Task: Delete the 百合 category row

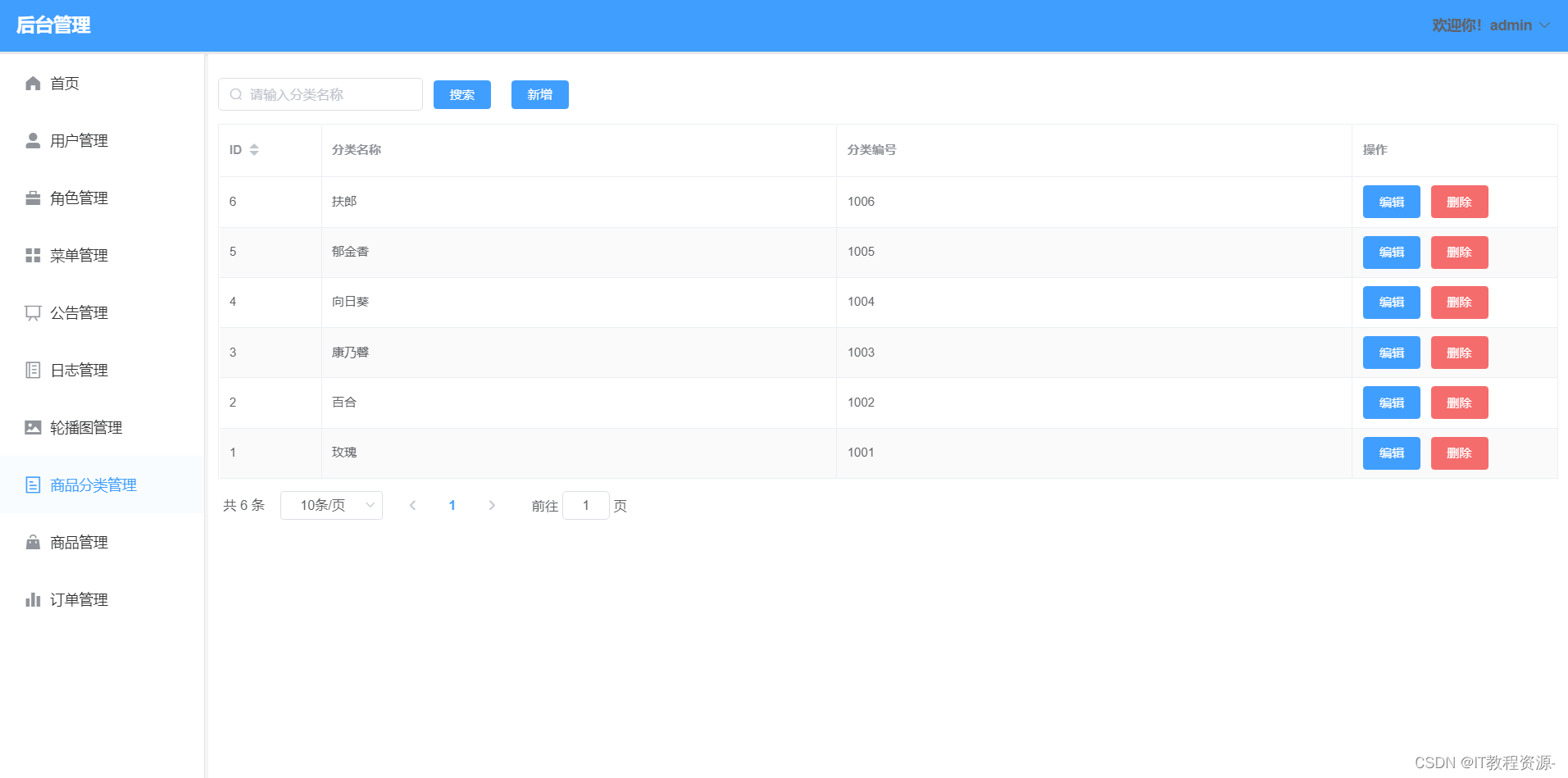Action: coord(1460,403)
